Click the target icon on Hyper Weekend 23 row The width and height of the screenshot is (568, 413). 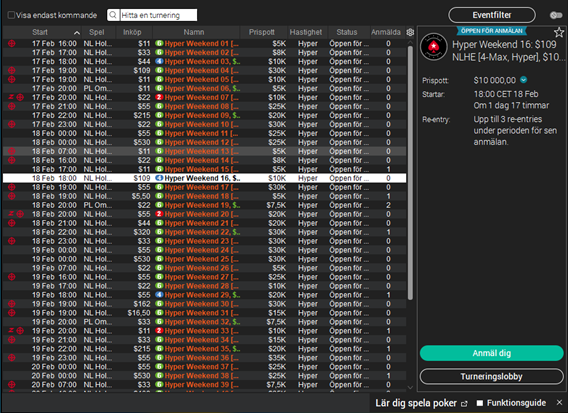(x=12, y=241)
